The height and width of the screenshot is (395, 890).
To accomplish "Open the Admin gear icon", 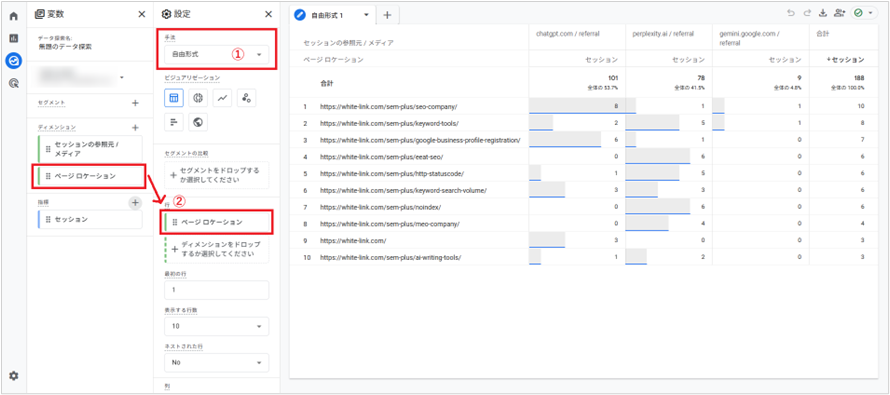I will click(14, 376).
